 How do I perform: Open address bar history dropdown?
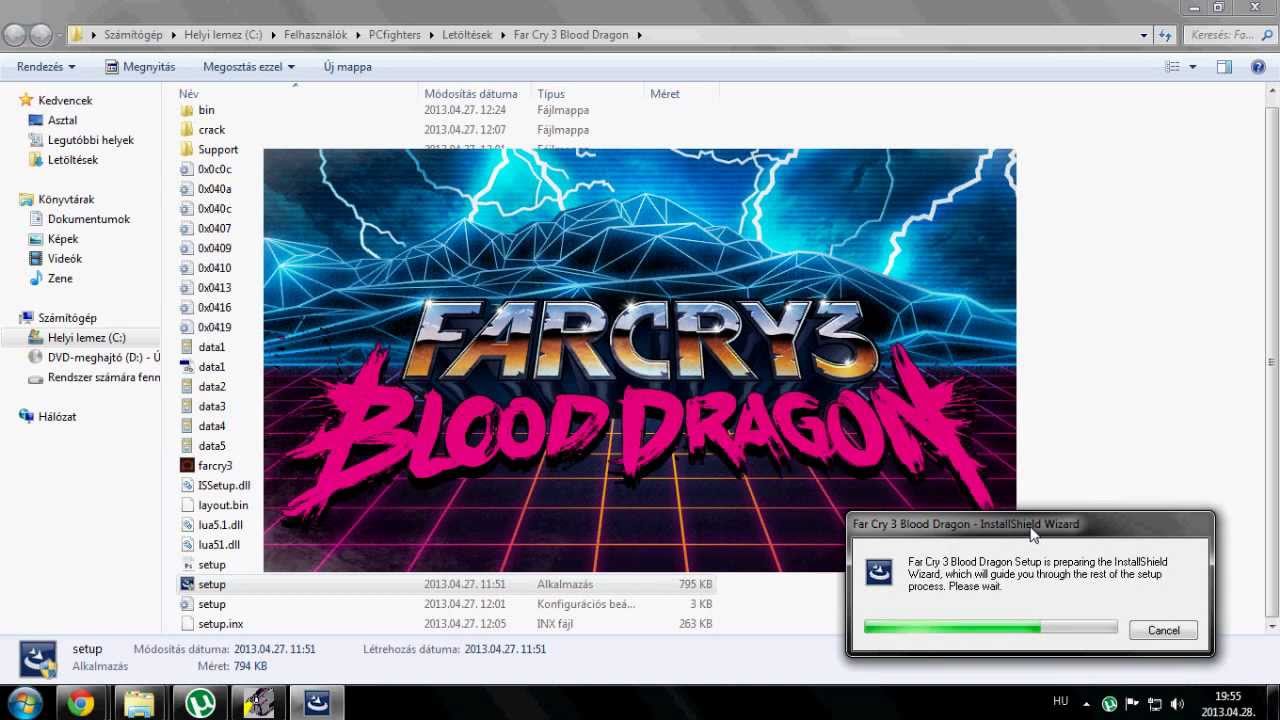click(1144, 35)
